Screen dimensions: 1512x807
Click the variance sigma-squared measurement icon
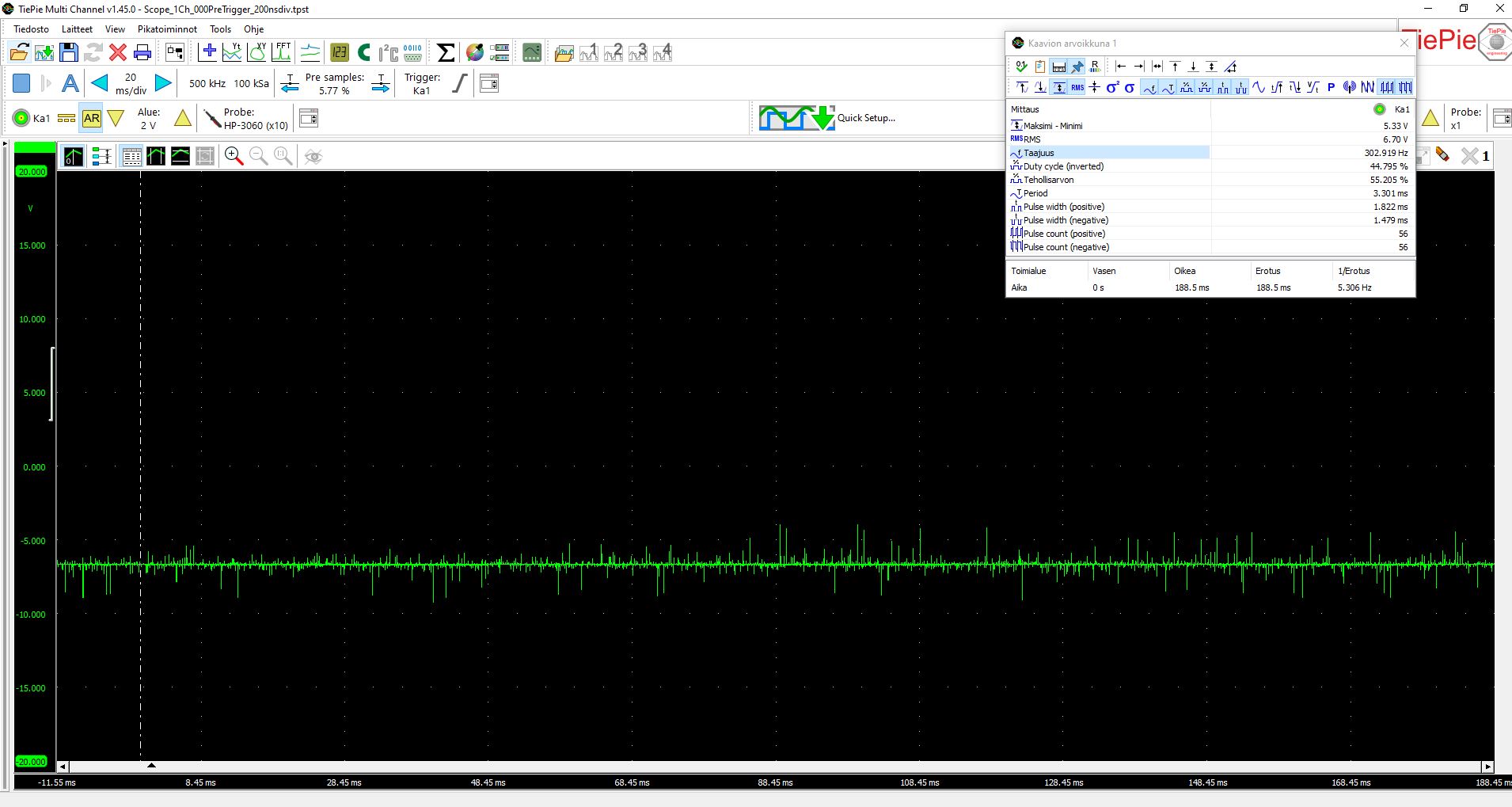1112,87
